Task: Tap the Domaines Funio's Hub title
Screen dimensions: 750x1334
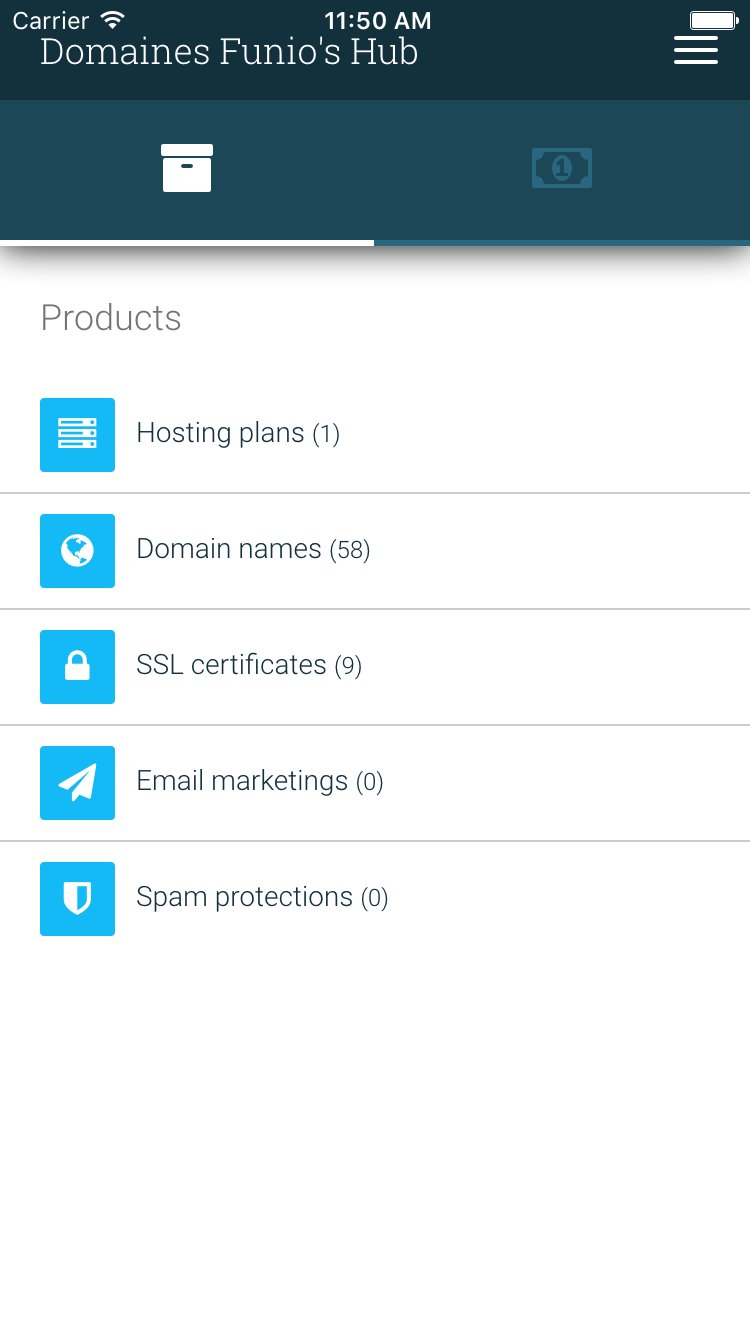Action: pos(229,53)
